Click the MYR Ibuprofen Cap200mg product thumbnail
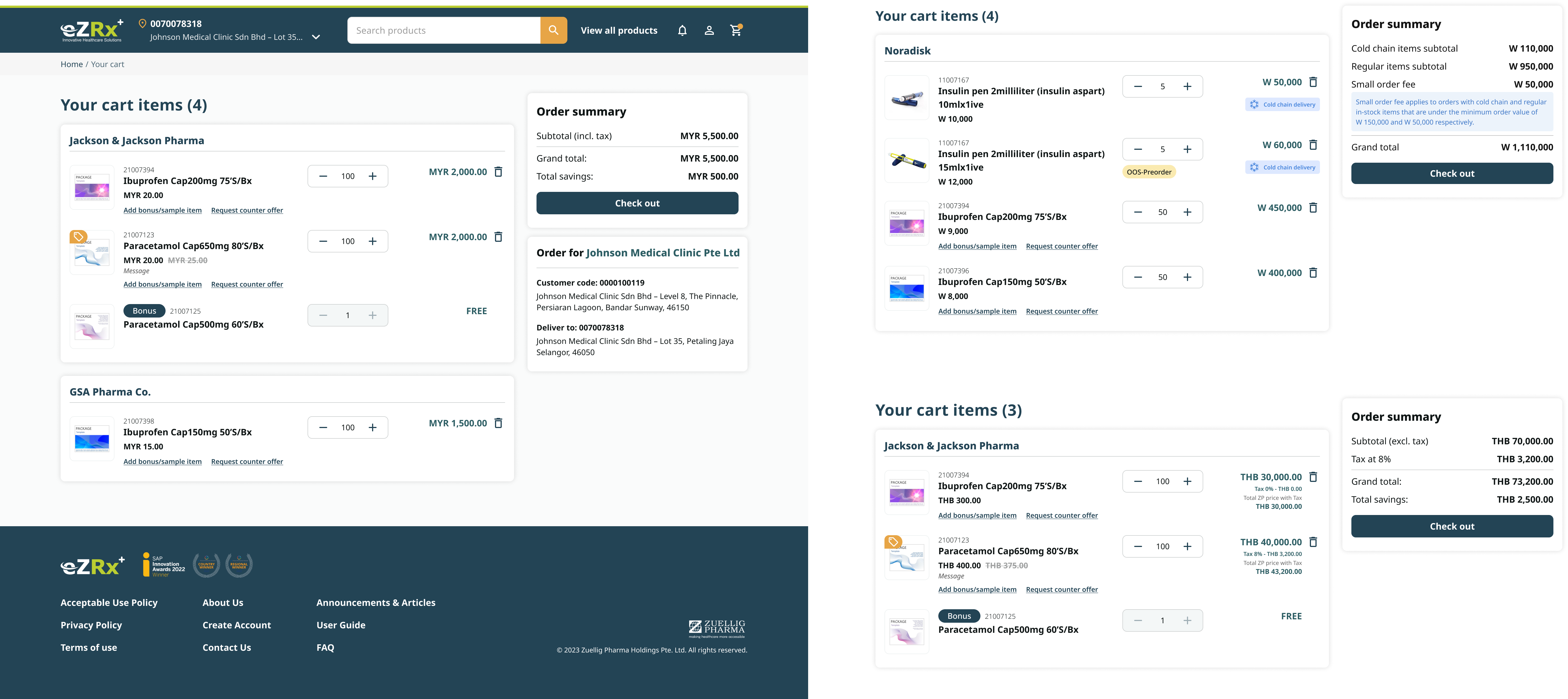Screen dimensions: 1568x699 92,187
